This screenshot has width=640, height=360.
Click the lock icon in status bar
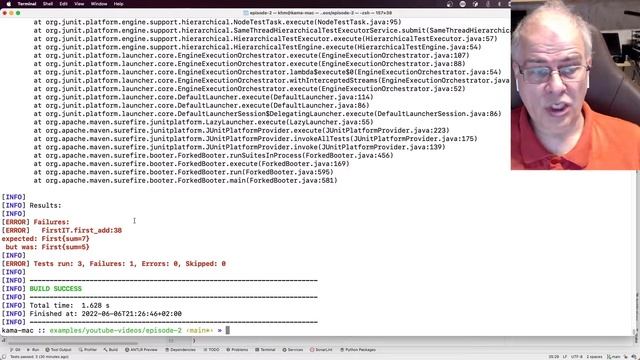(x=626, y=357)
